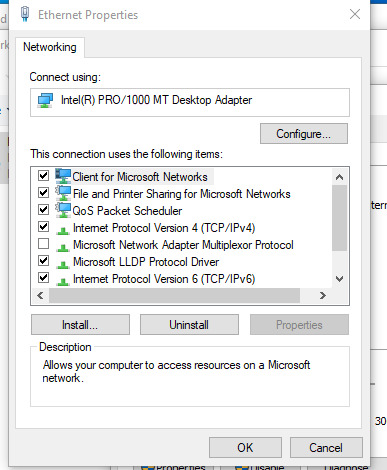The height and width of the screenshot is (470, 387).
Task: Uncheck File and Printer Sharing checkbox
Action: tap(43, 193)
